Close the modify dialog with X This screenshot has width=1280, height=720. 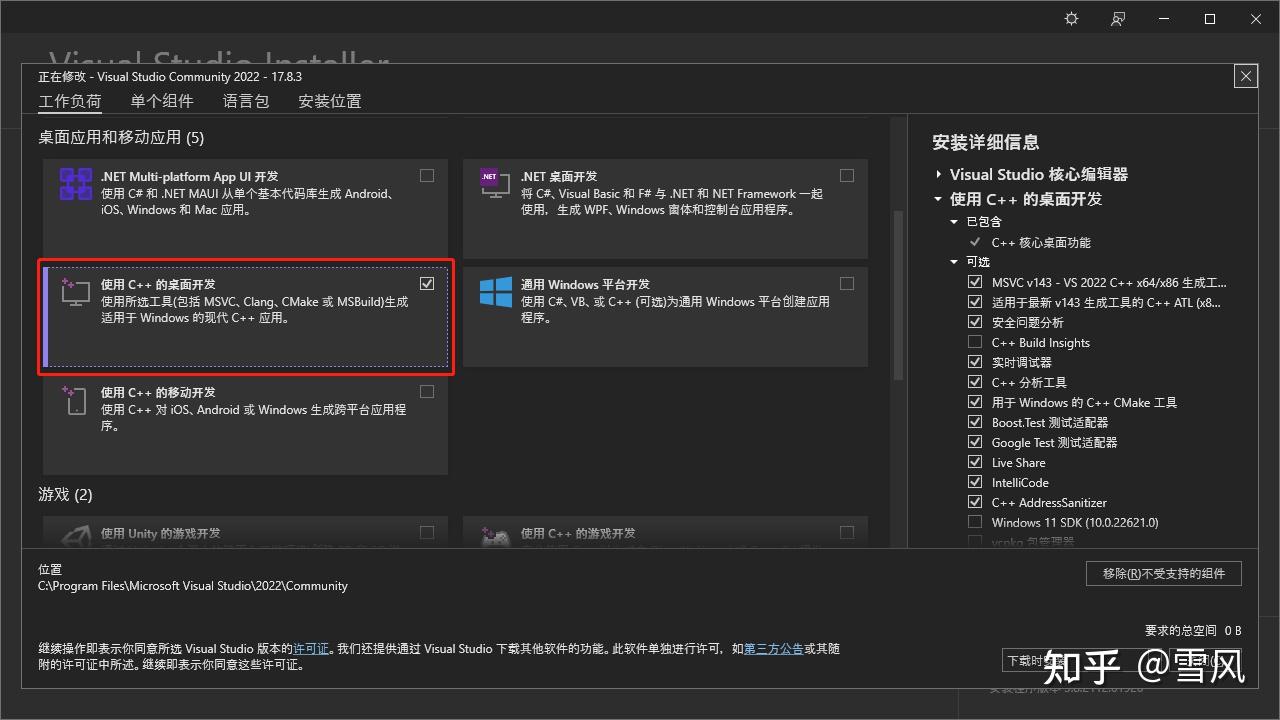1245,76
